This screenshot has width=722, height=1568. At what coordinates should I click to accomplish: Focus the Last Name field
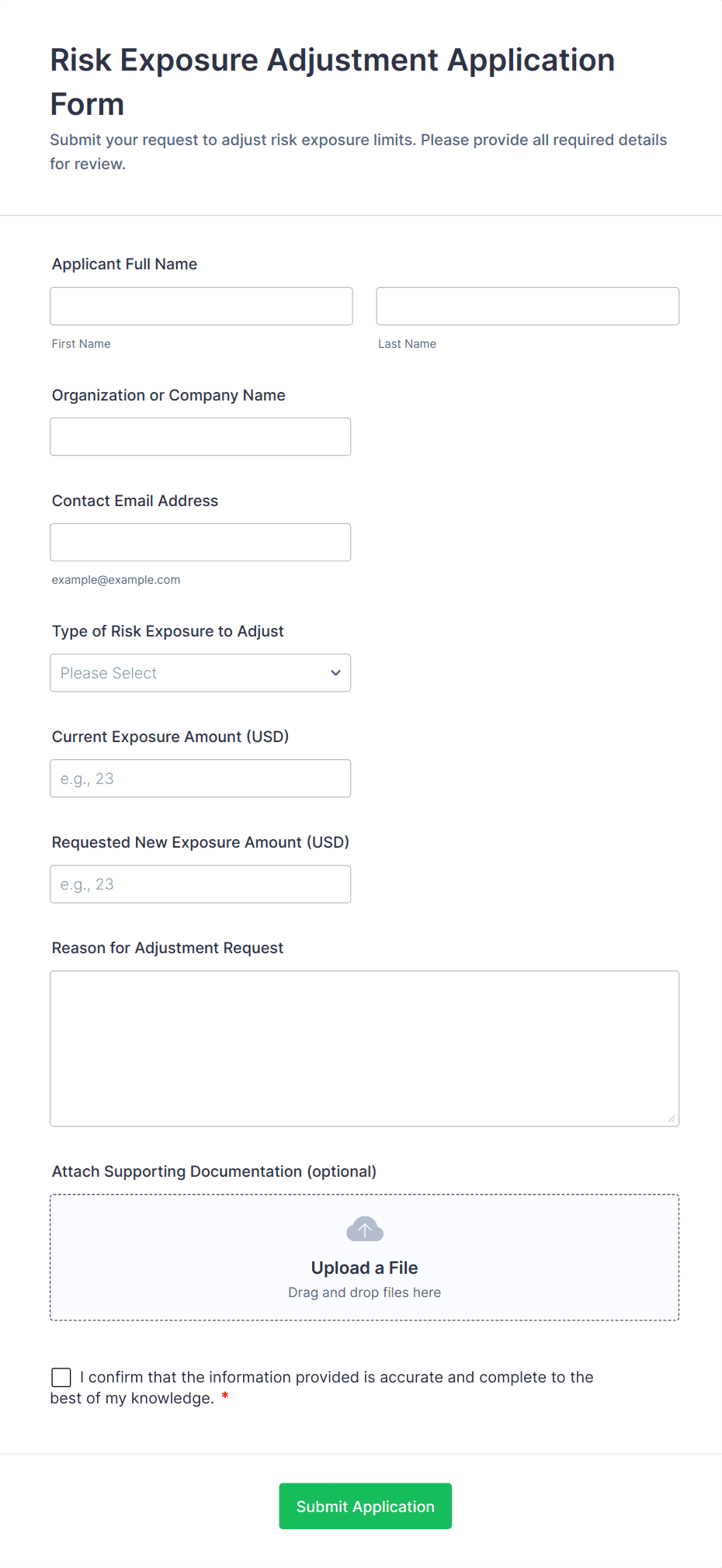(x=527, y=307)
